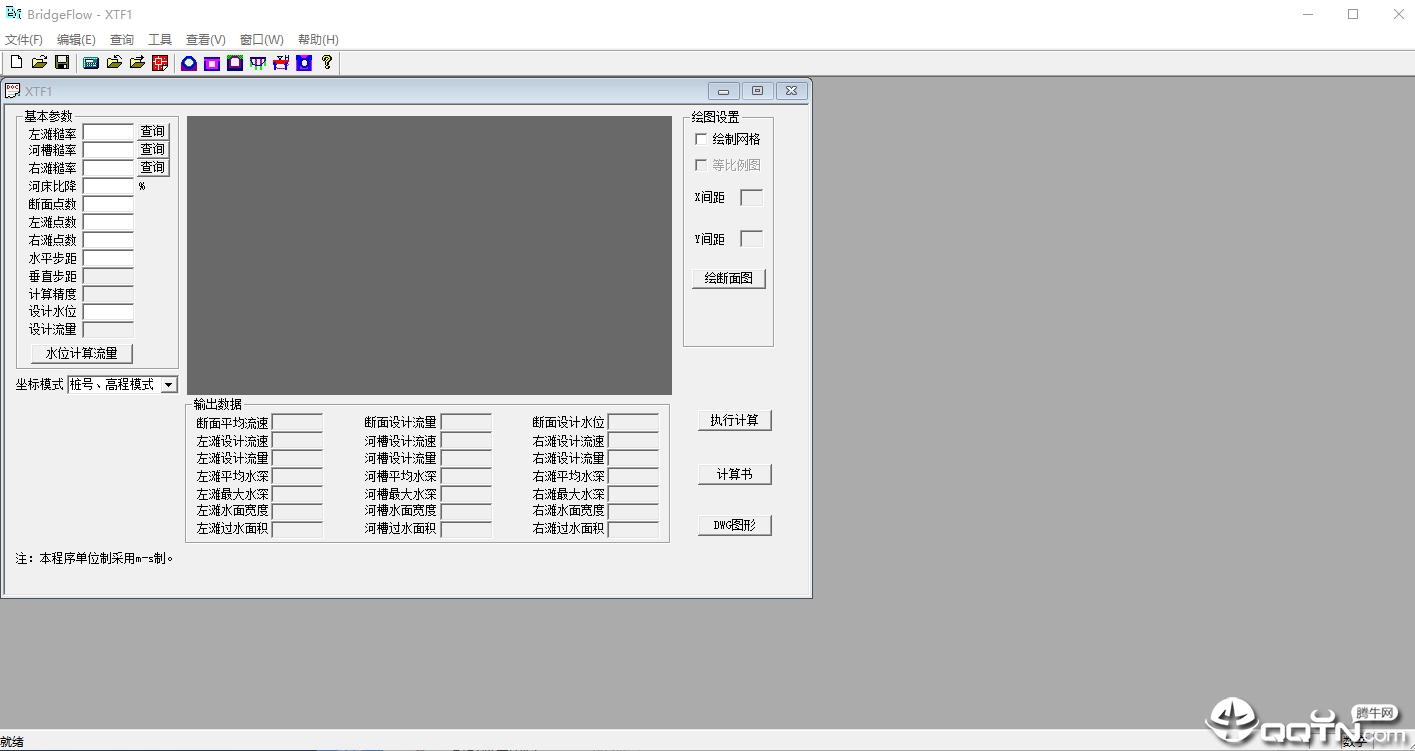Expand the 坐标模式 dropdown list
The width and height of the screenshot is (1415, 751).
point(169,385)
